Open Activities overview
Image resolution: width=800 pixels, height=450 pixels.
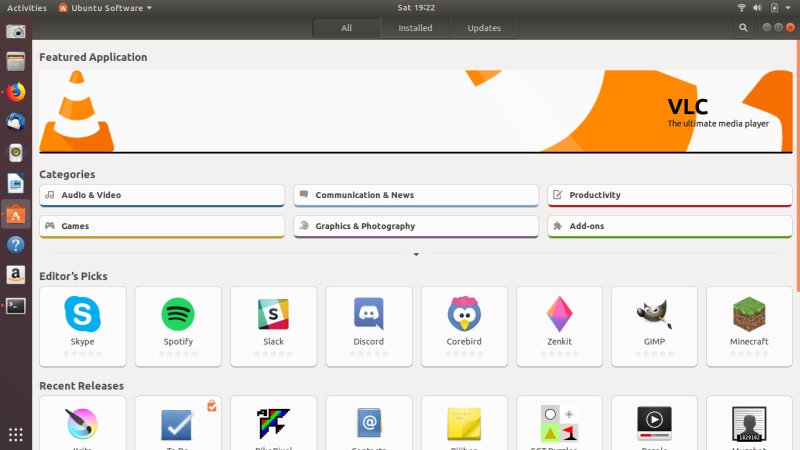tap(27, 8)
